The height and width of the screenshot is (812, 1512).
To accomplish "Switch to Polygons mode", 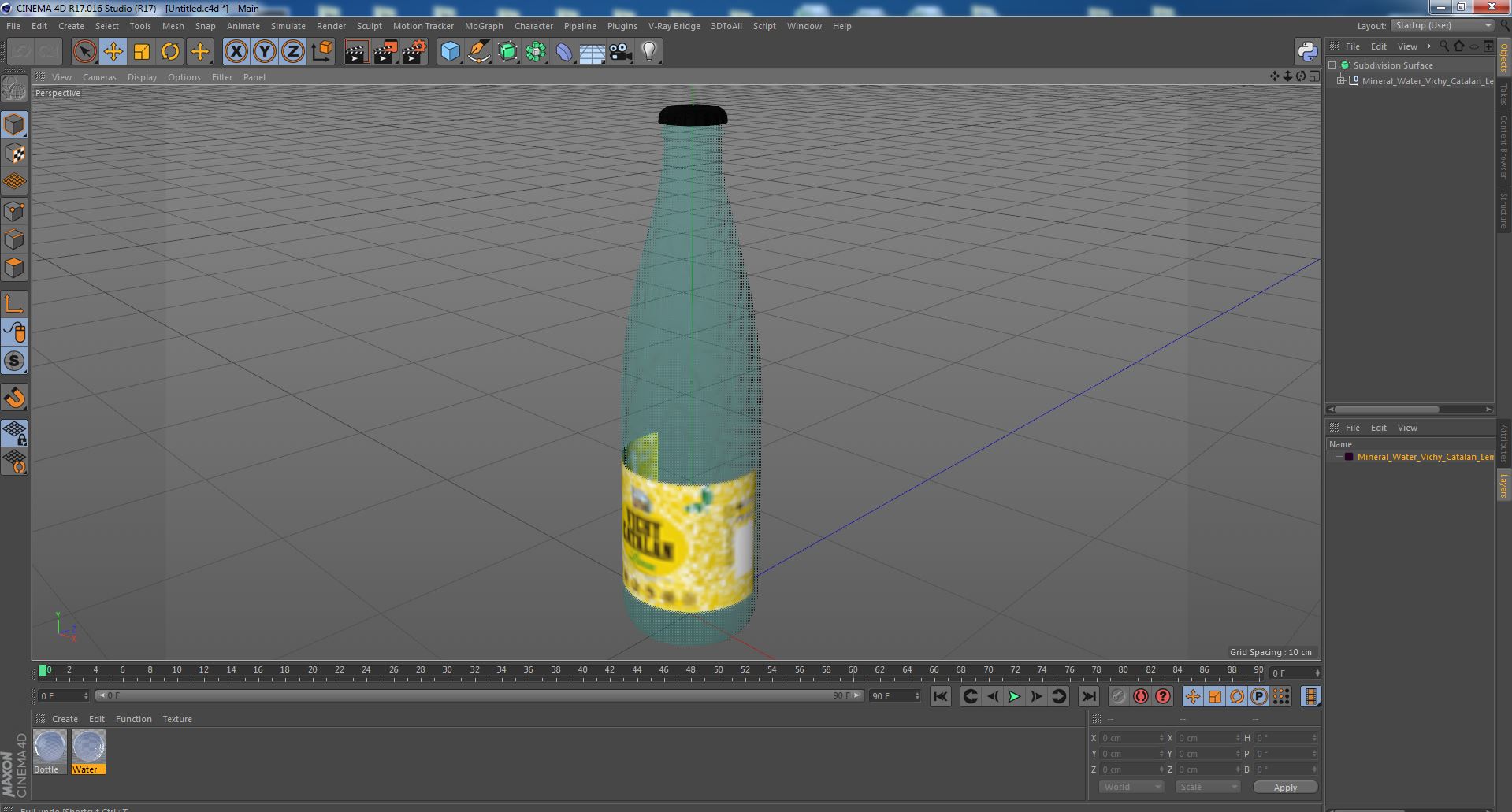I will click(x=14, y=268).
